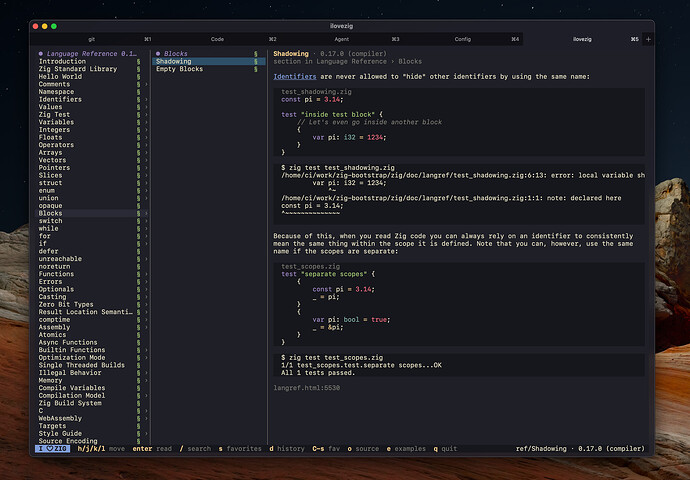
Task: Select the ilovezig tab
Action: [x=582, y=39]
